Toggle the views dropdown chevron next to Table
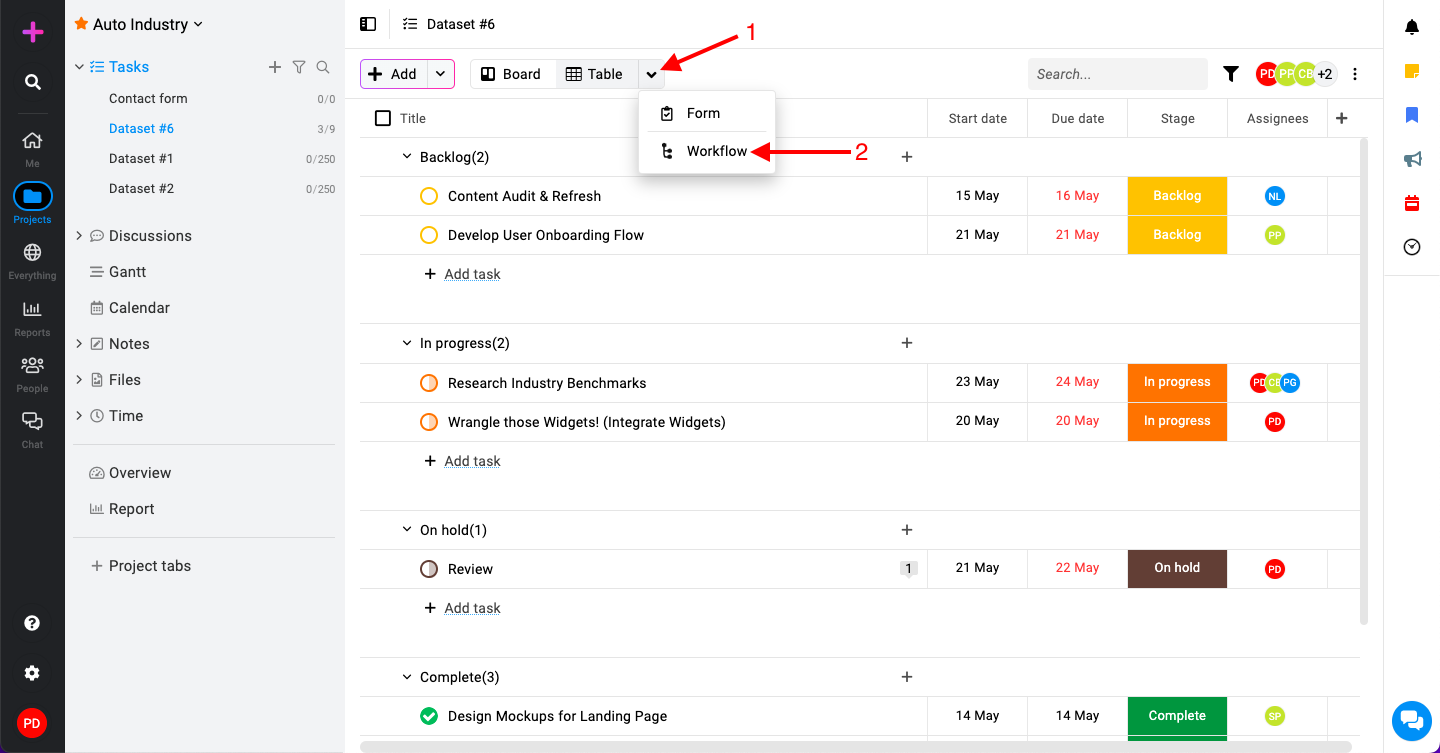This screenshot has width=1440, height=753. point(652,74)
